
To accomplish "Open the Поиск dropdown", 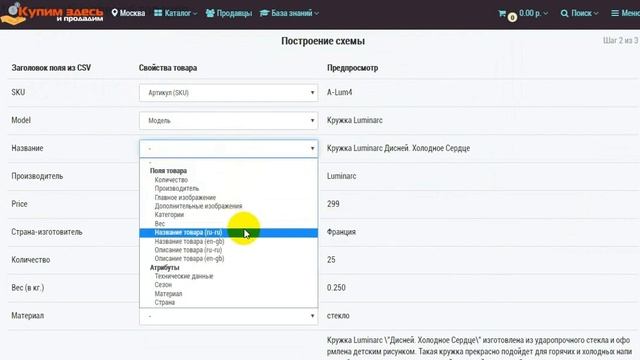I will pos(584,13).
